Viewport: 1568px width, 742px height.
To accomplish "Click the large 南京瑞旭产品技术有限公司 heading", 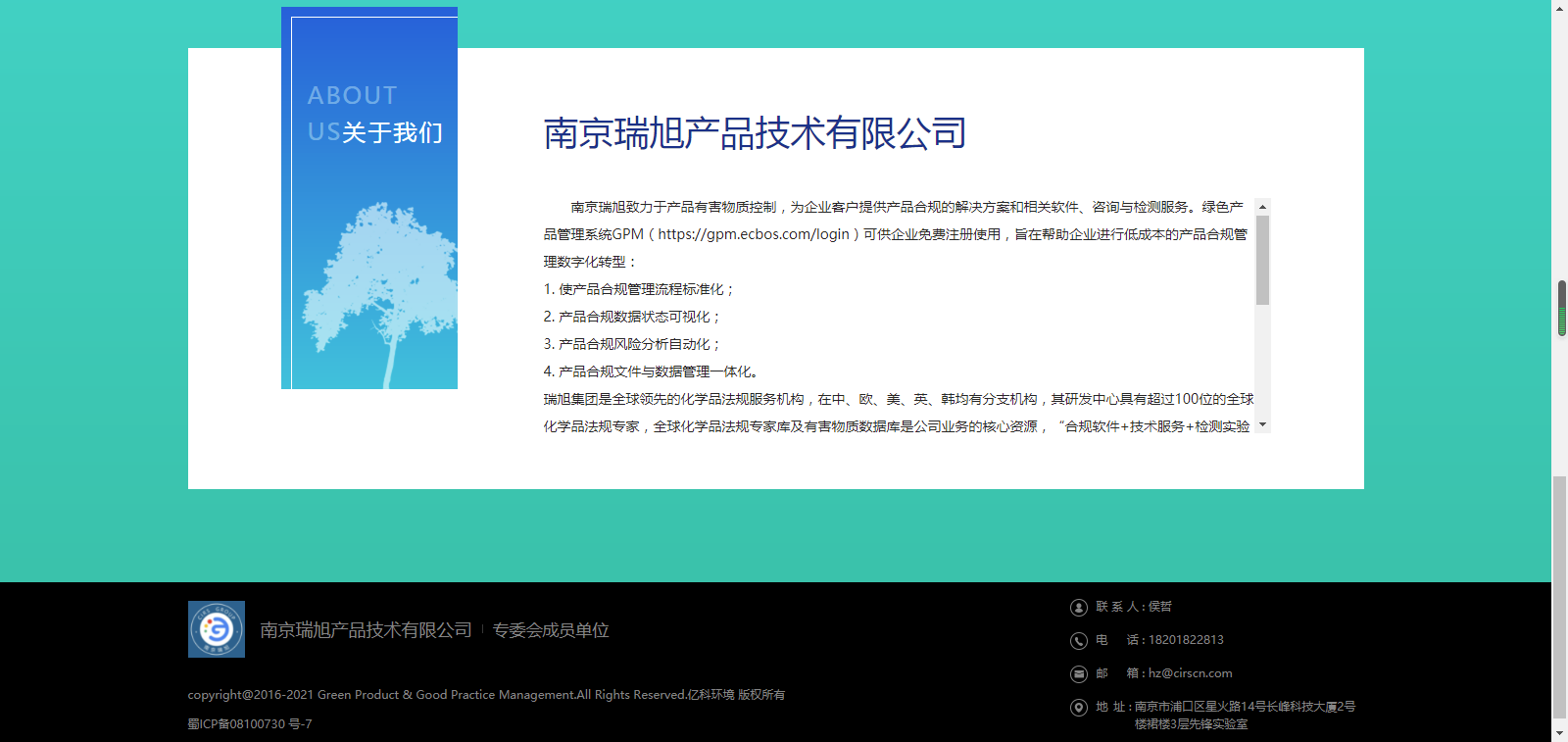I will (755, 133).
